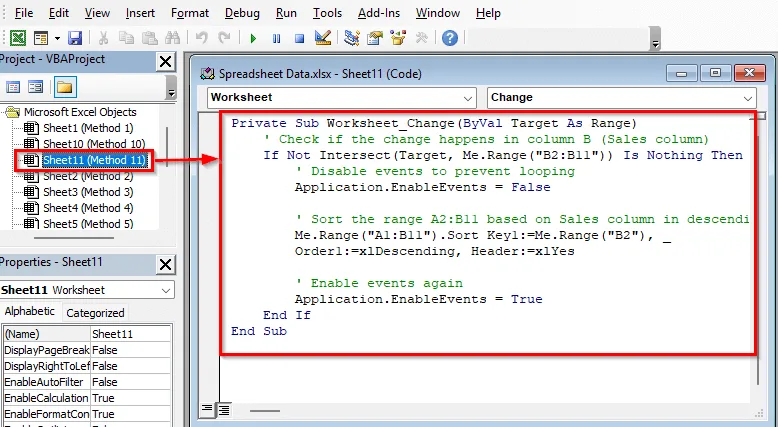Select Sheet4 (Method 4) in project tree
The height and width of the screenshot is (427, 778).
coord(88,208)
